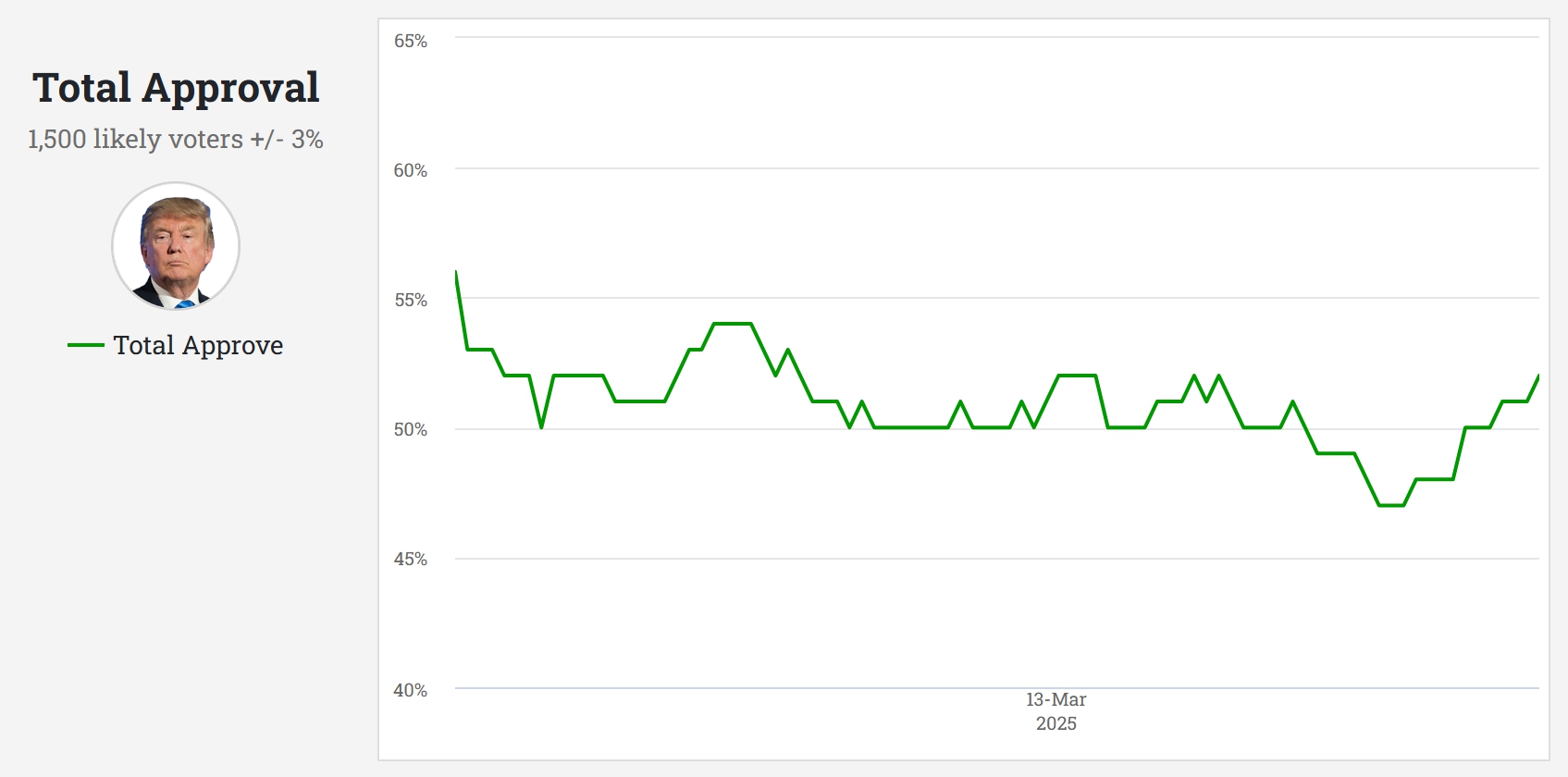Click the first sharp dip to 50%
The image size is (1568, 777).
point(541,426)
